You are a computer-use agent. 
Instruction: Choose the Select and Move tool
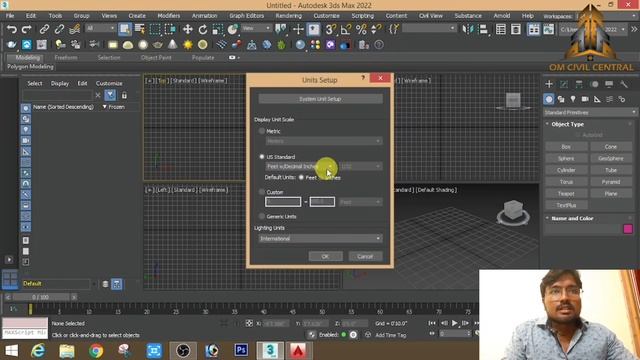(x=187, y=29)
